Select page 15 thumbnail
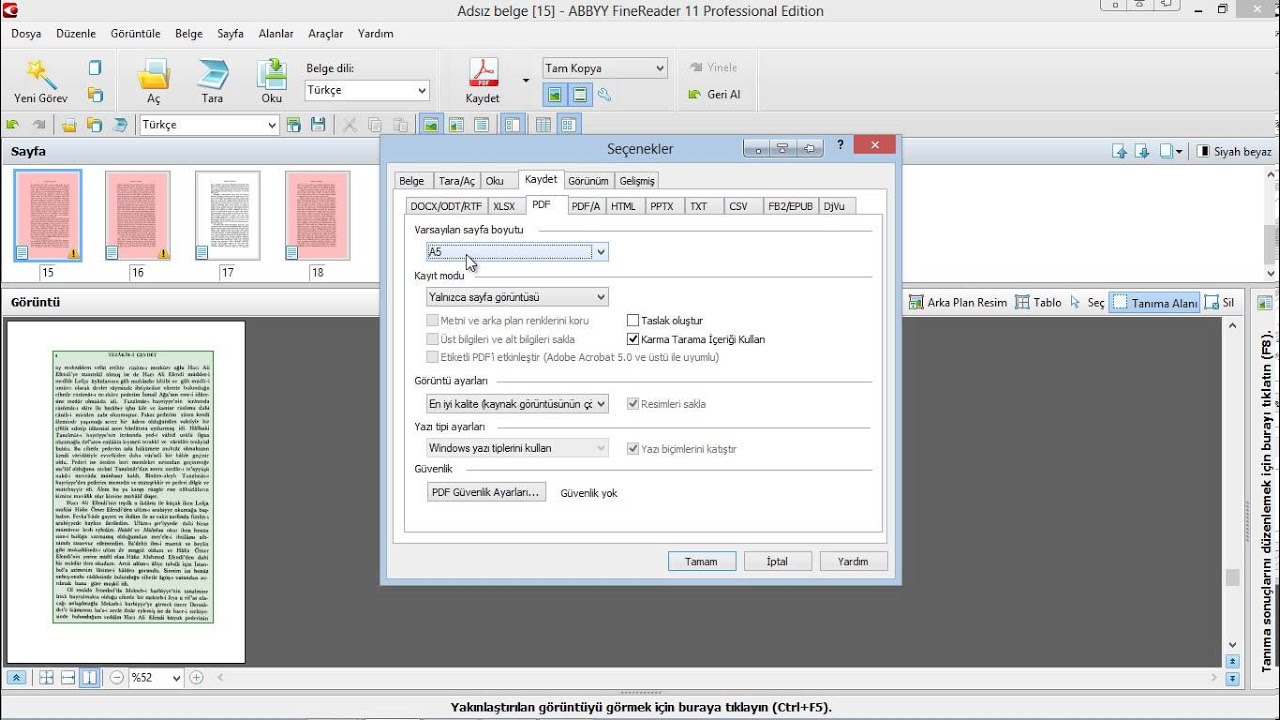 (48, 216)
